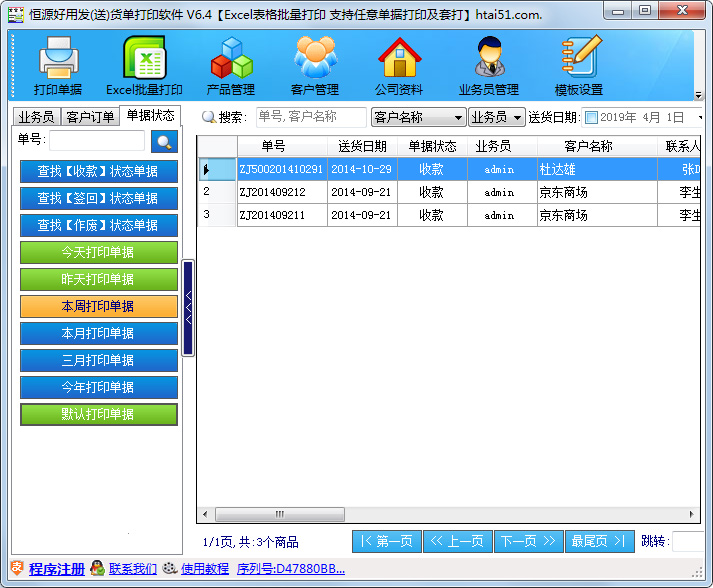The image size is (713, 588).
Task: Show 本周打印单据
Action: (x=99, y=306)
